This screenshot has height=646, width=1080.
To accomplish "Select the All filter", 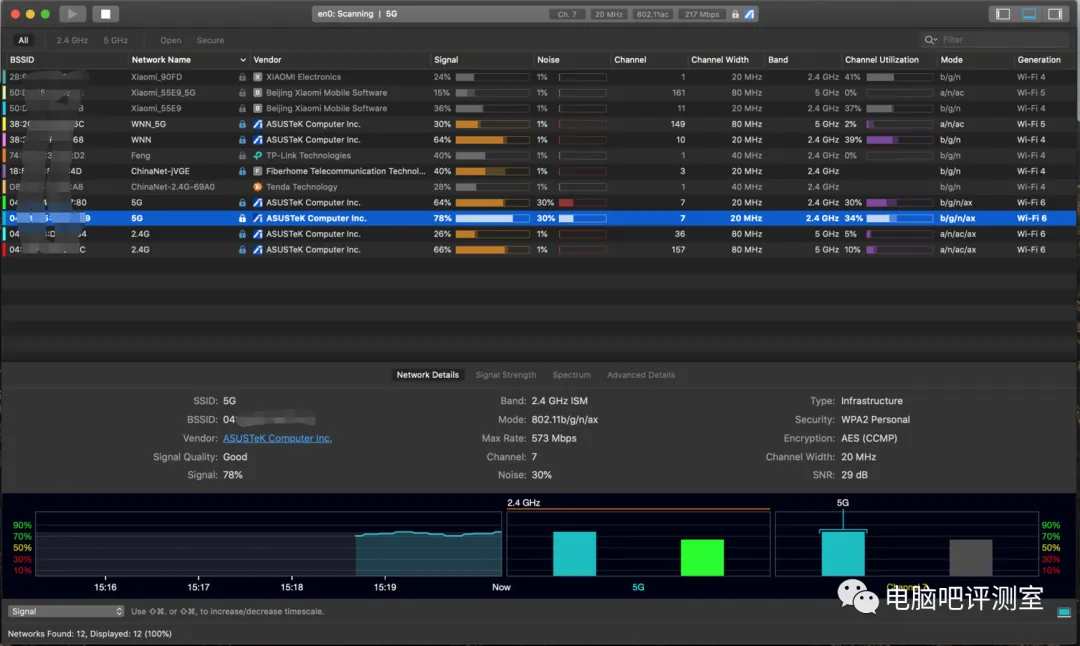I will point(23,41).
